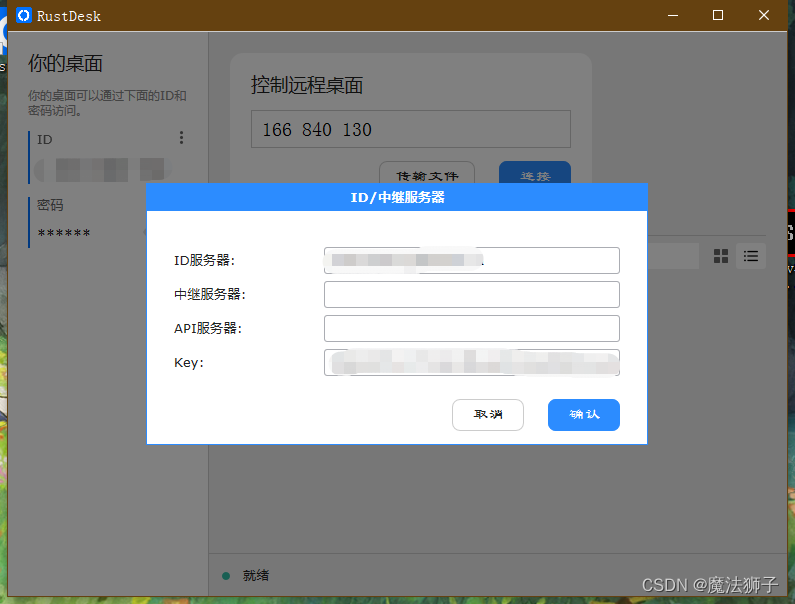Click the 传输文件 transfer file button
Viewport: 795px width, 604px height.
(427, 173)
